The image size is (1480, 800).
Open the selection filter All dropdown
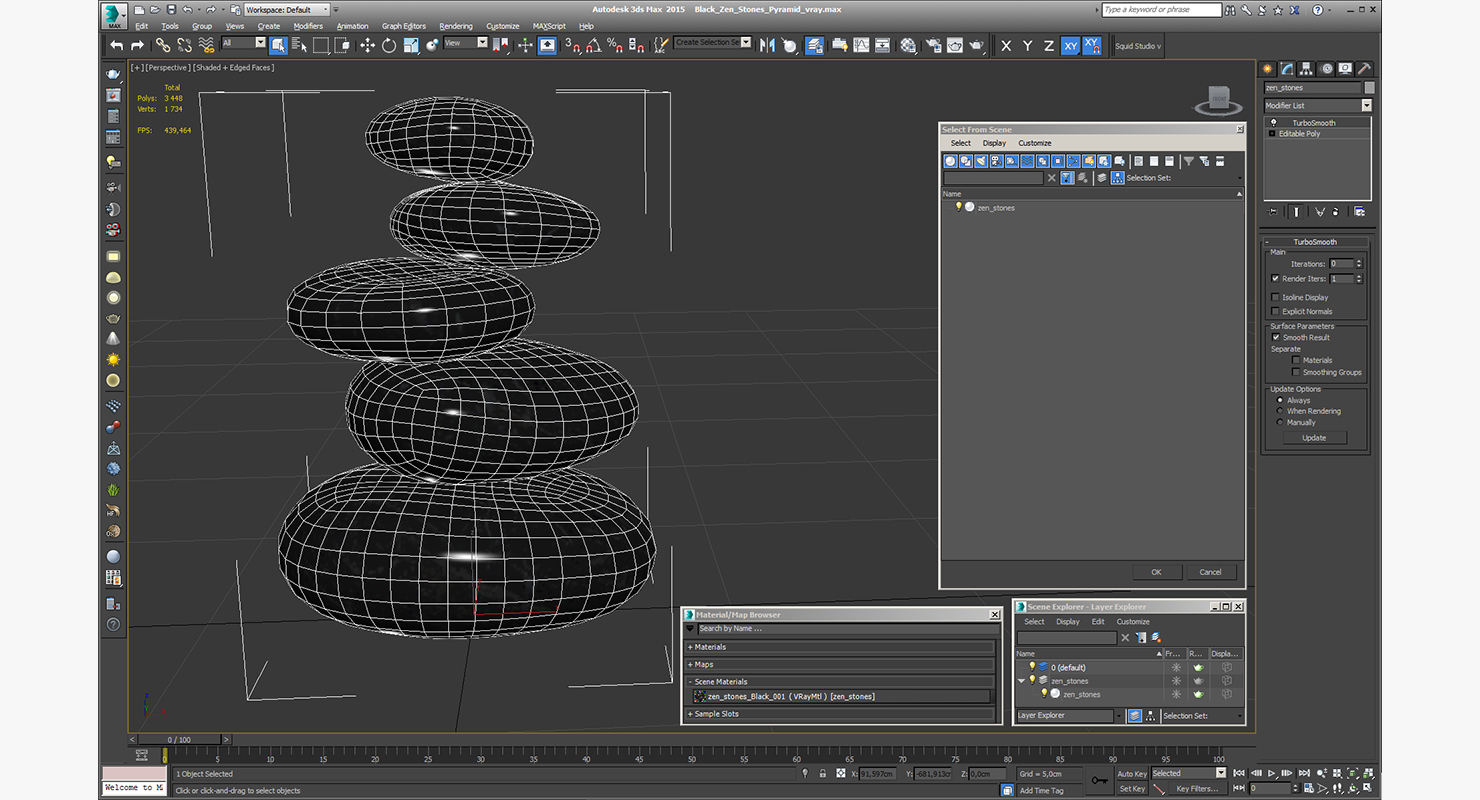[244, 43]
